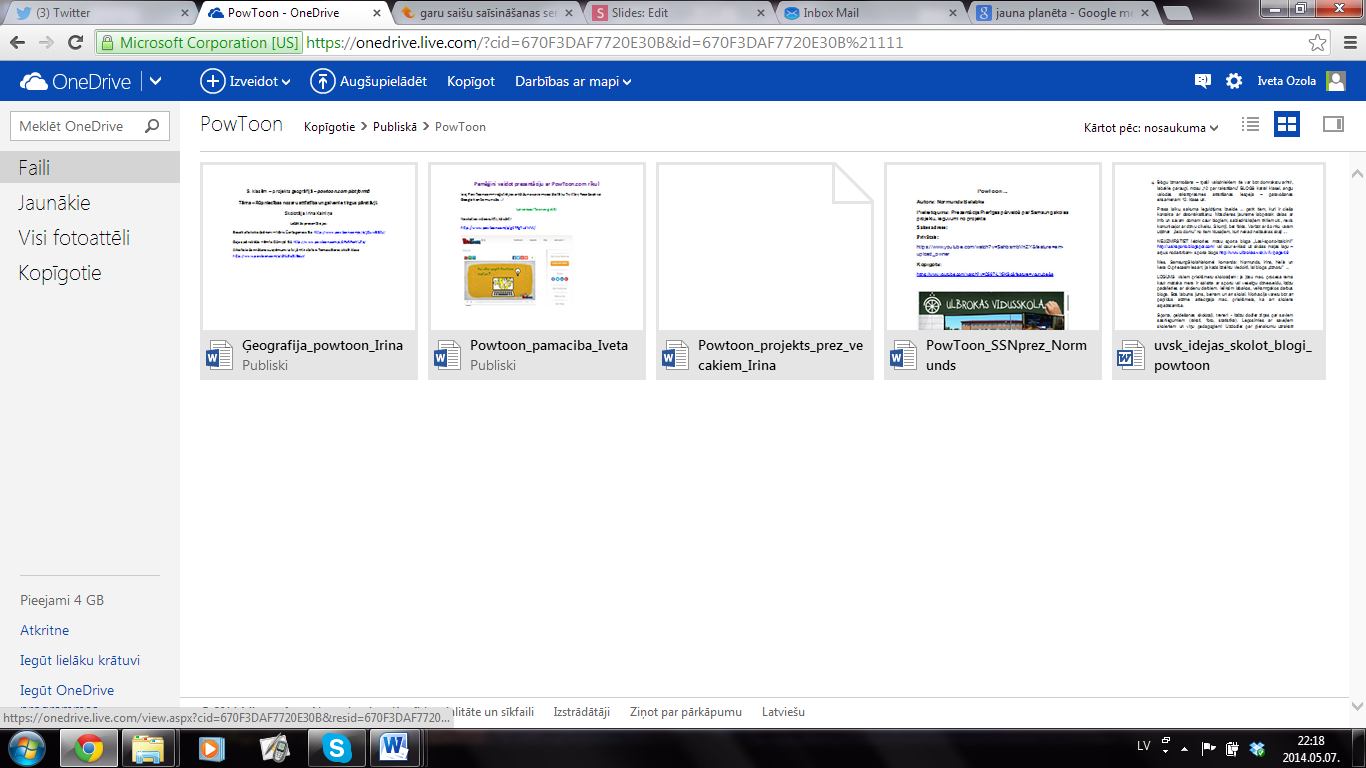The height and width of the screenshot is (768, 1366).
Task: Click the search magnifier icon
Action: tap(152, 126)
